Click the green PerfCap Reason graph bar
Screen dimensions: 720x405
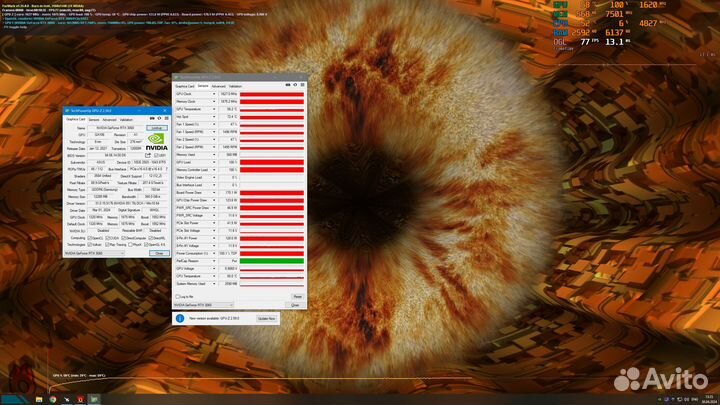click(271, 261)
